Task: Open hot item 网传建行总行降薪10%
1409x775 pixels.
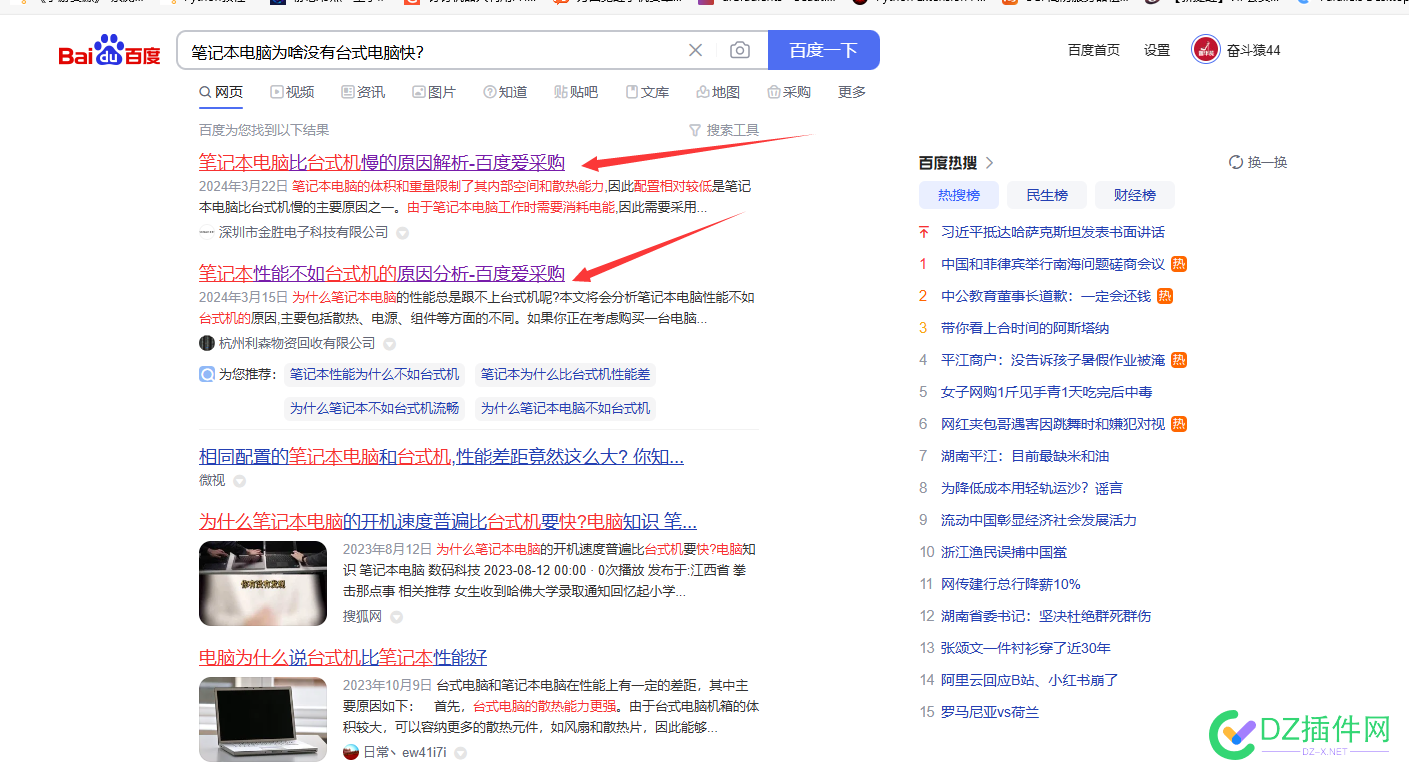Action: point(1011,584)
